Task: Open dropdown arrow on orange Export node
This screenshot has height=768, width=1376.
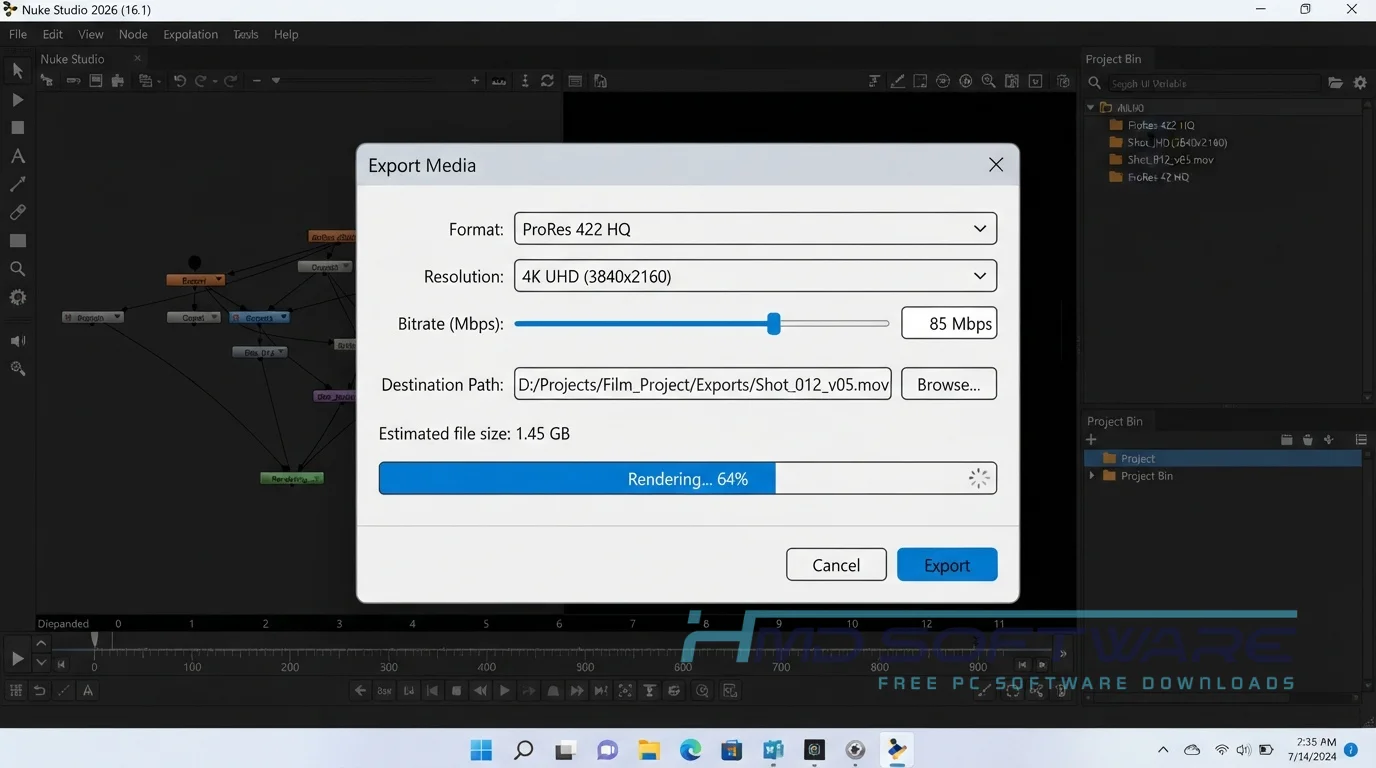Action: [218, 281]
